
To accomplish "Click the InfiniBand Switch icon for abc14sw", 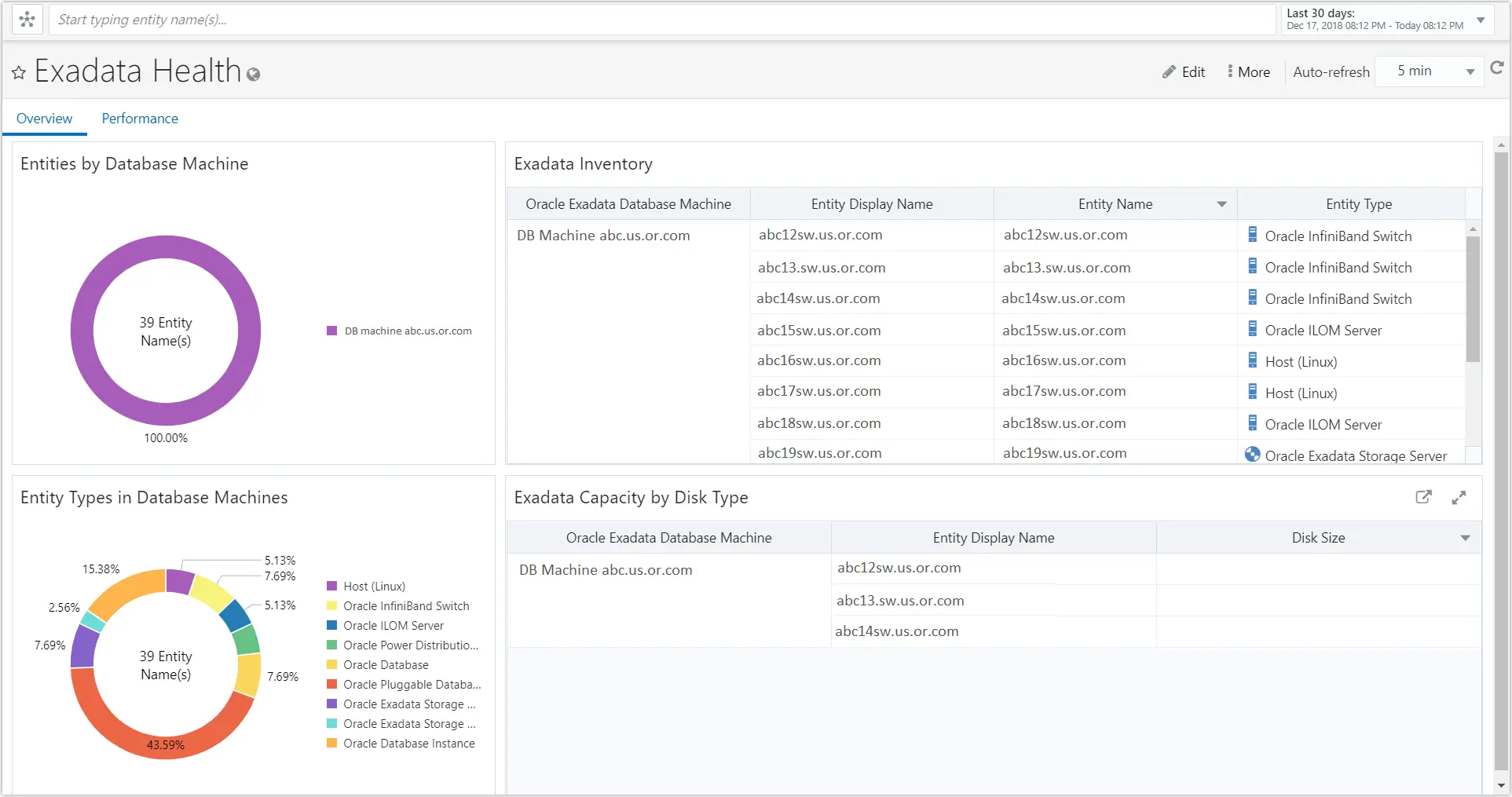I will click(x=1253, y=297).
